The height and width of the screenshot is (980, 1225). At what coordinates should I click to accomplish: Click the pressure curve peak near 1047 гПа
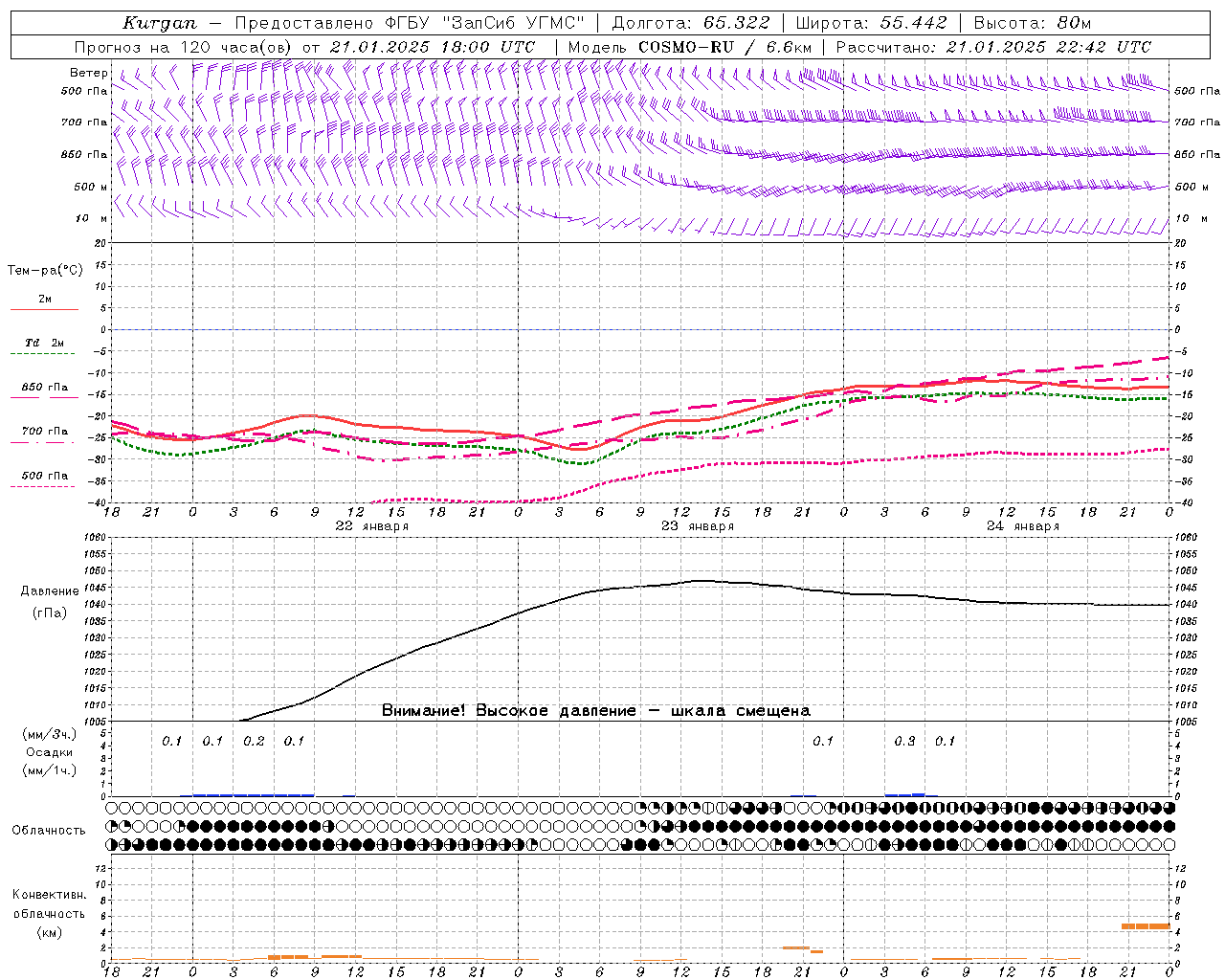coord(701,580)
